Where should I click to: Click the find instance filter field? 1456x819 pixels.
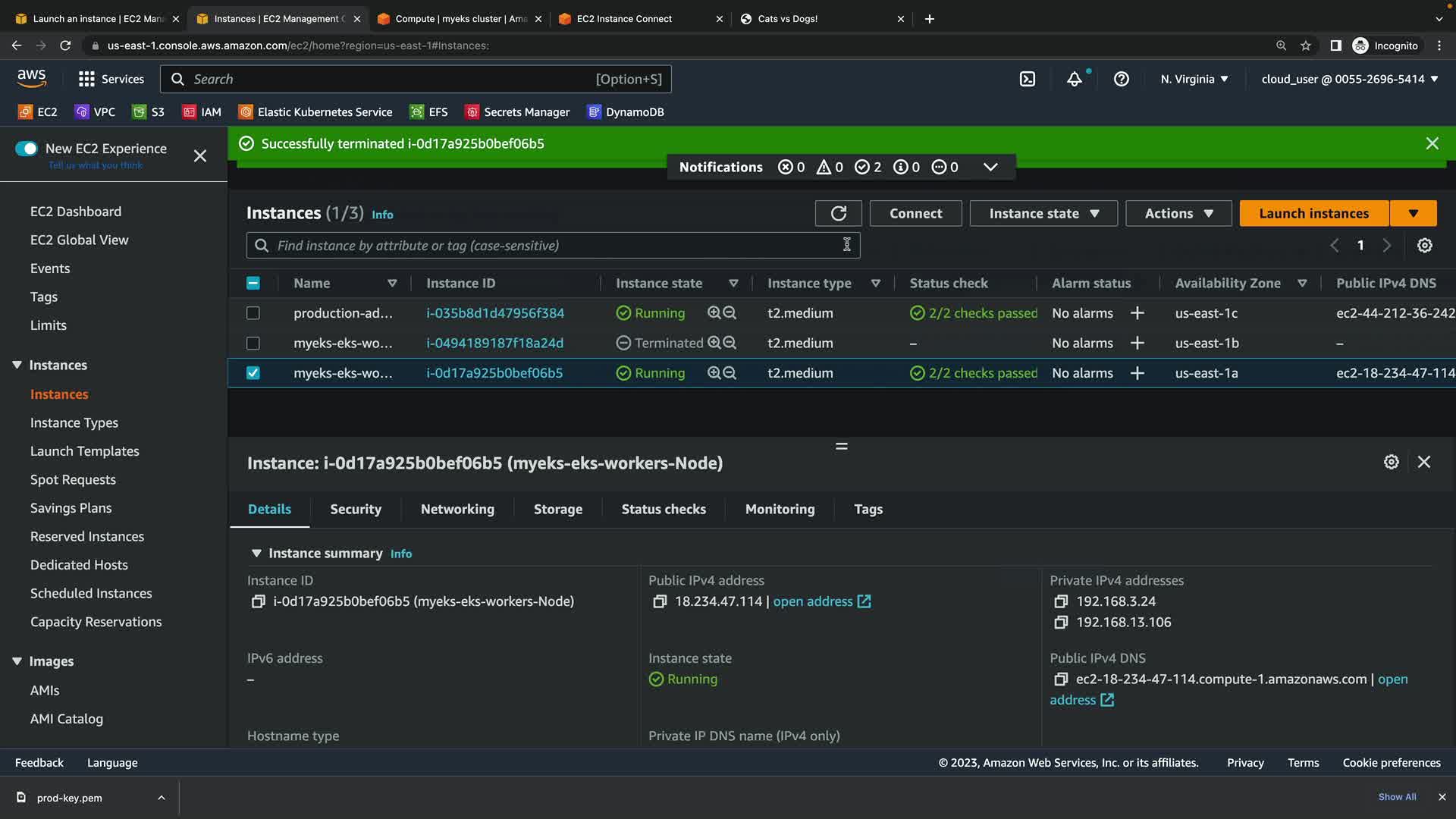click(554, 246)
